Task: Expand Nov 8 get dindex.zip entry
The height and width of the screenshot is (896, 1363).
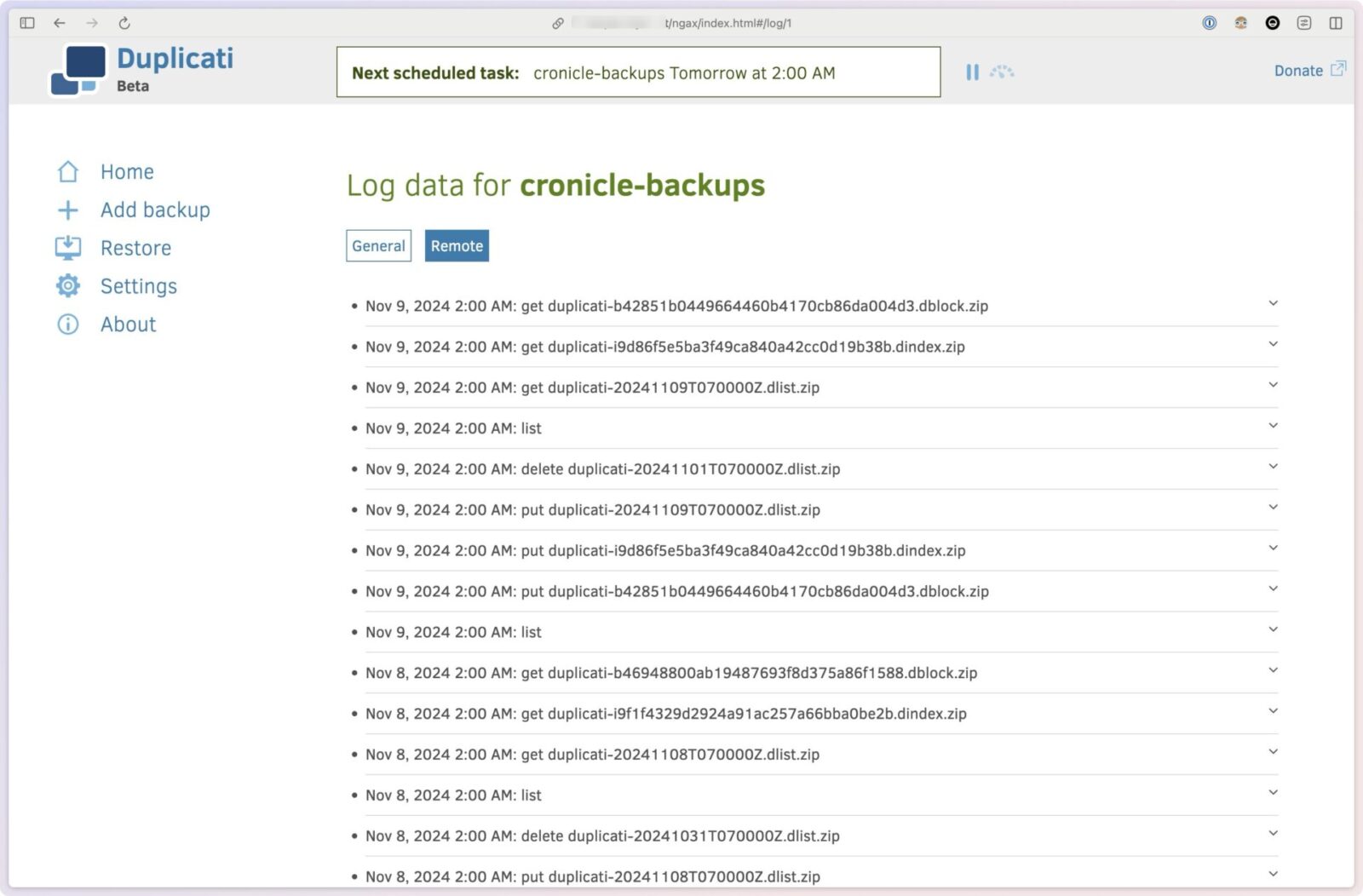Action: point(1273,711)
